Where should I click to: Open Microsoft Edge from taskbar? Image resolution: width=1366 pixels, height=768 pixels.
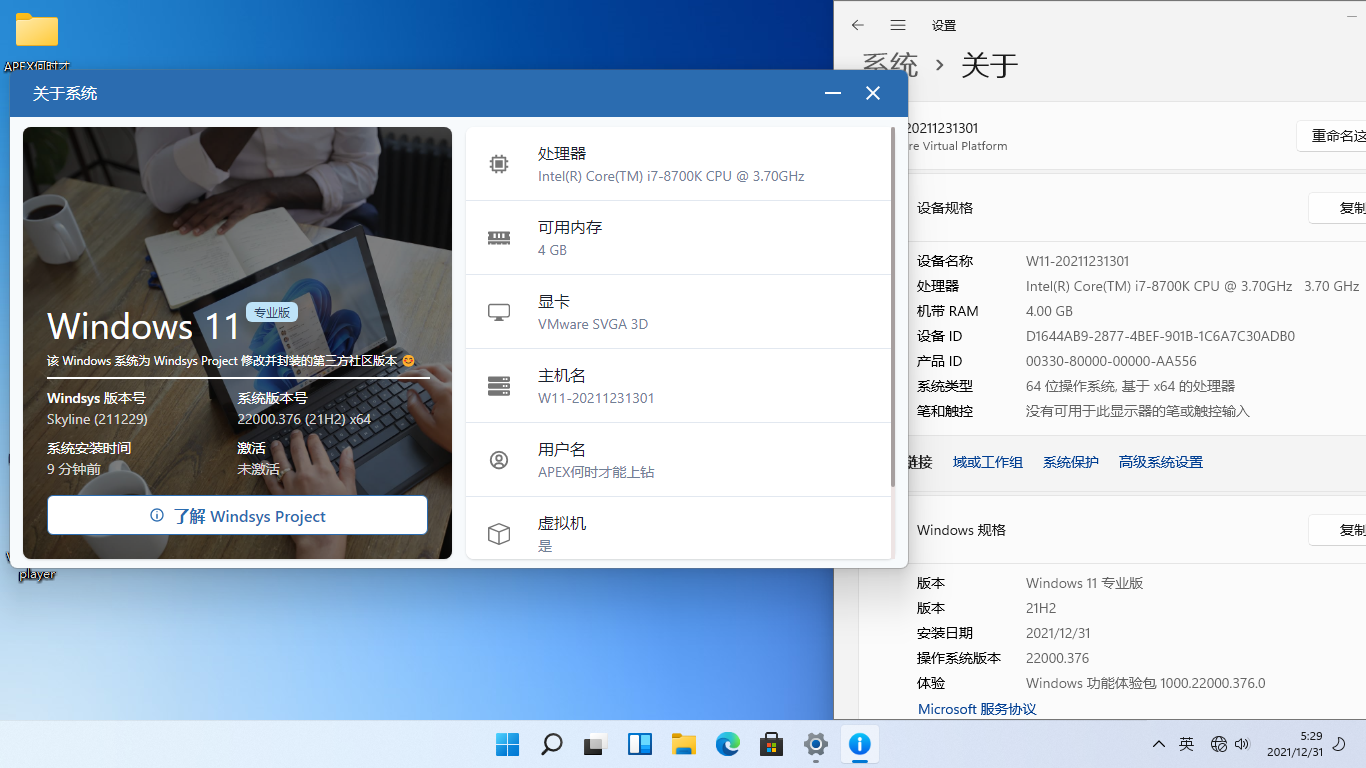[x=727, y=744]
